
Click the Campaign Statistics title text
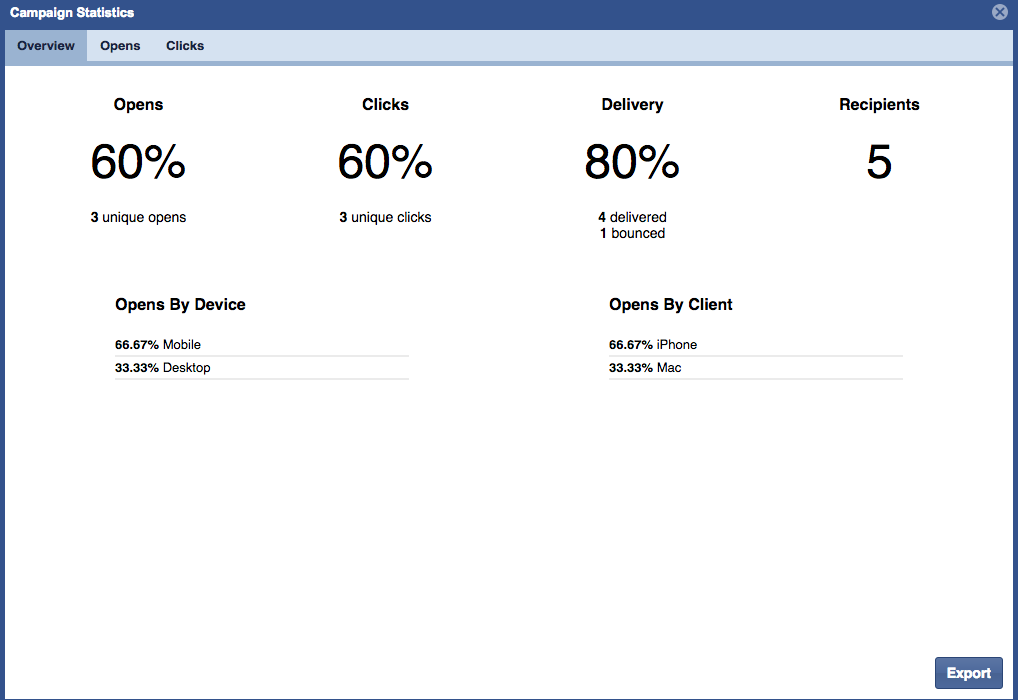[72, 13]
